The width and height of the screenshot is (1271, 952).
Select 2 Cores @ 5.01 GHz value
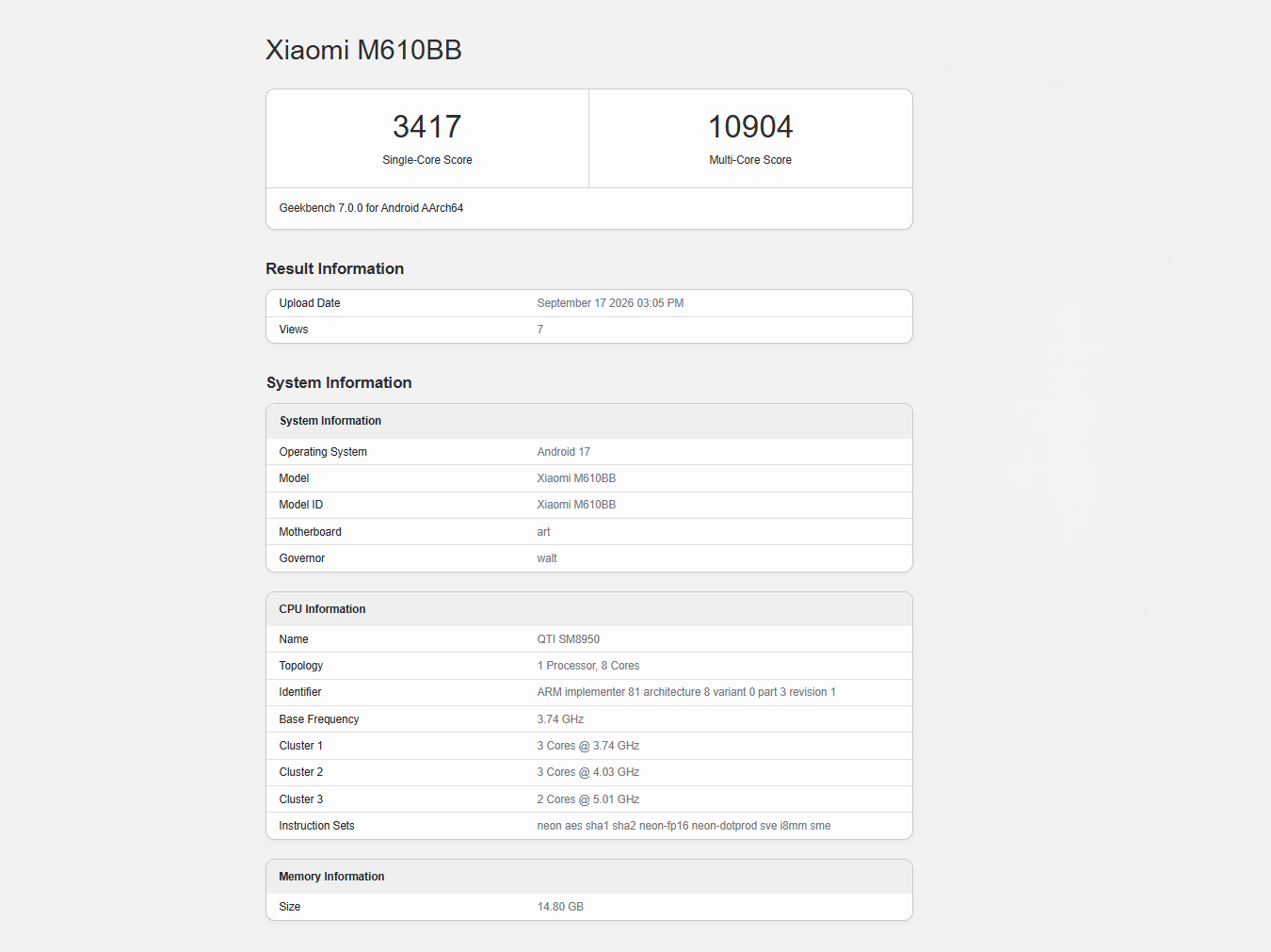coord(588,799)
